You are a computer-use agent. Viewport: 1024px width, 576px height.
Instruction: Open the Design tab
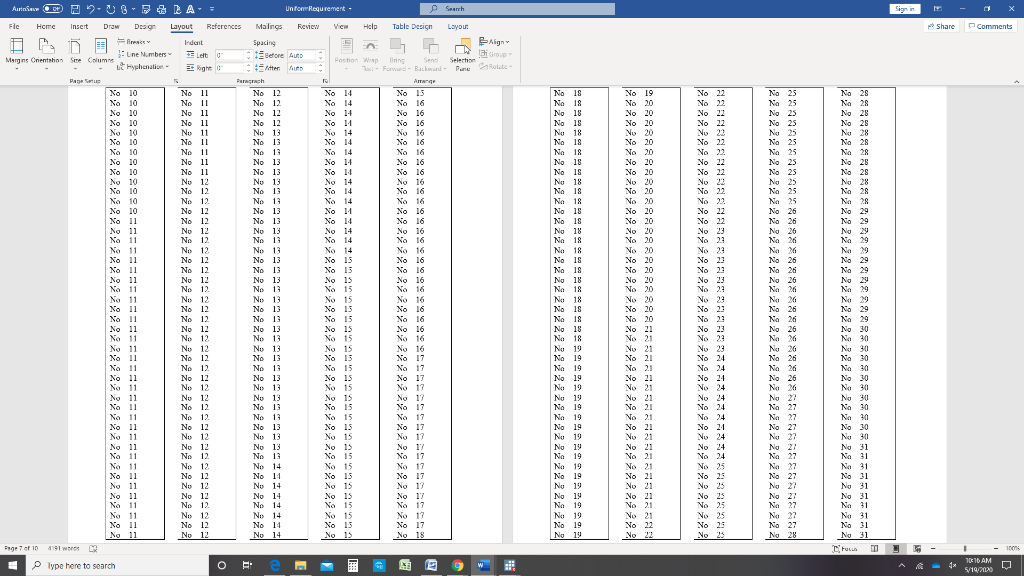point(145,26)
